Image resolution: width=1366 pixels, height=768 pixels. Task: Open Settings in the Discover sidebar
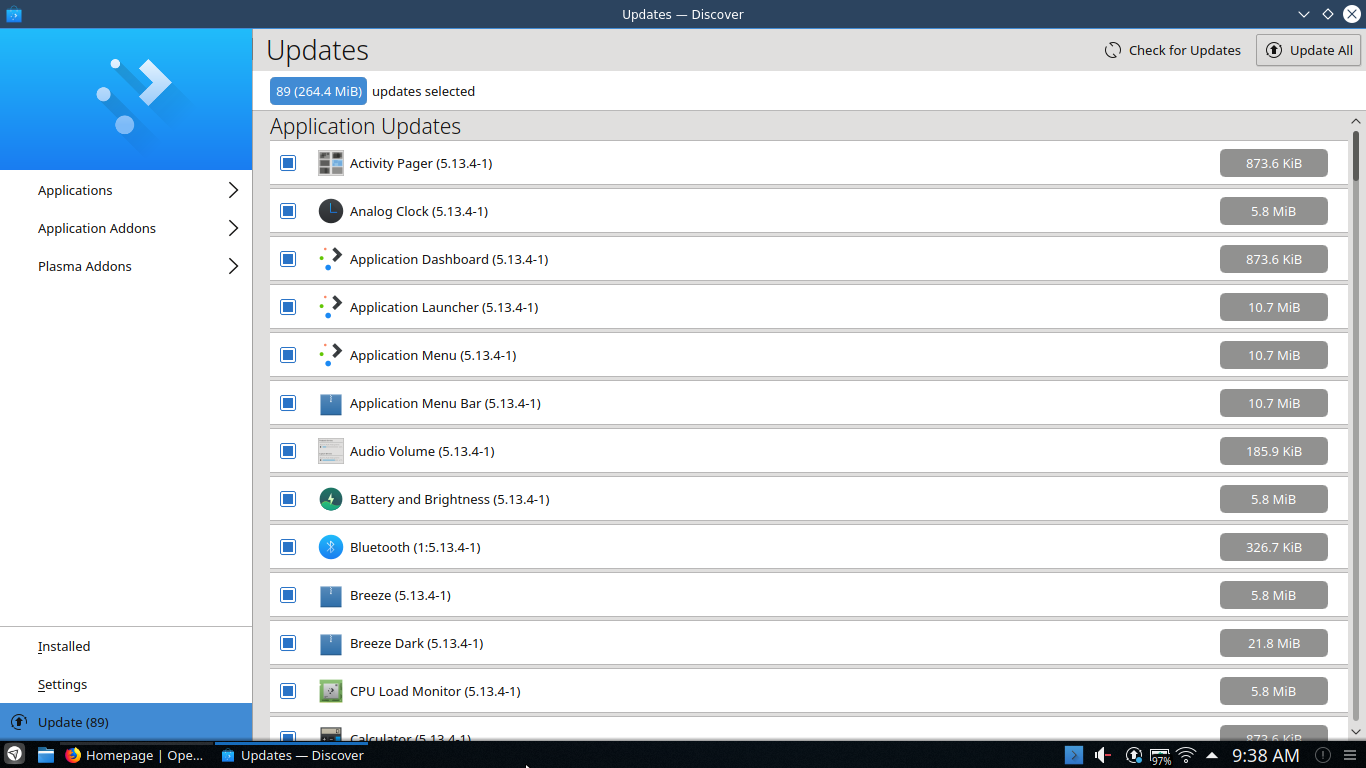(126, 684)
